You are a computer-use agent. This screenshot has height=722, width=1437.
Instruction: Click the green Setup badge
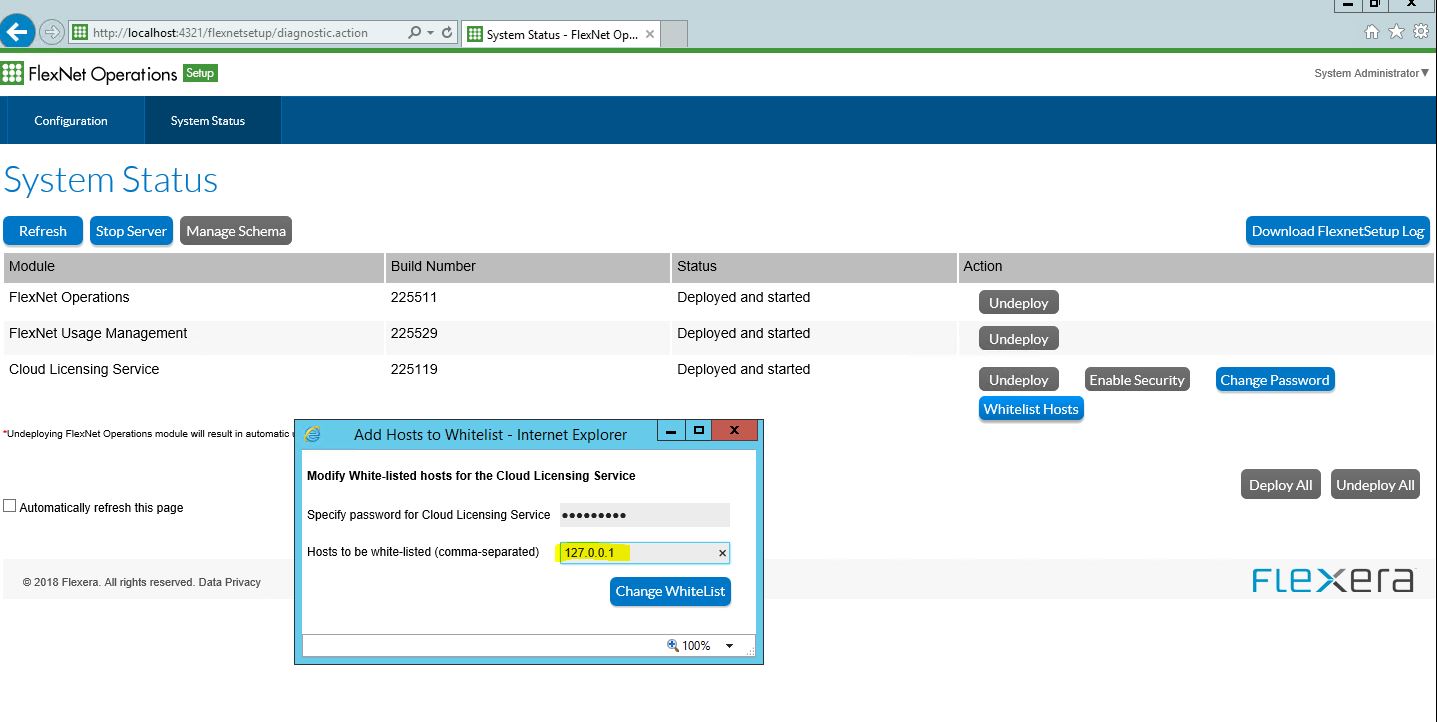point(200,73)
